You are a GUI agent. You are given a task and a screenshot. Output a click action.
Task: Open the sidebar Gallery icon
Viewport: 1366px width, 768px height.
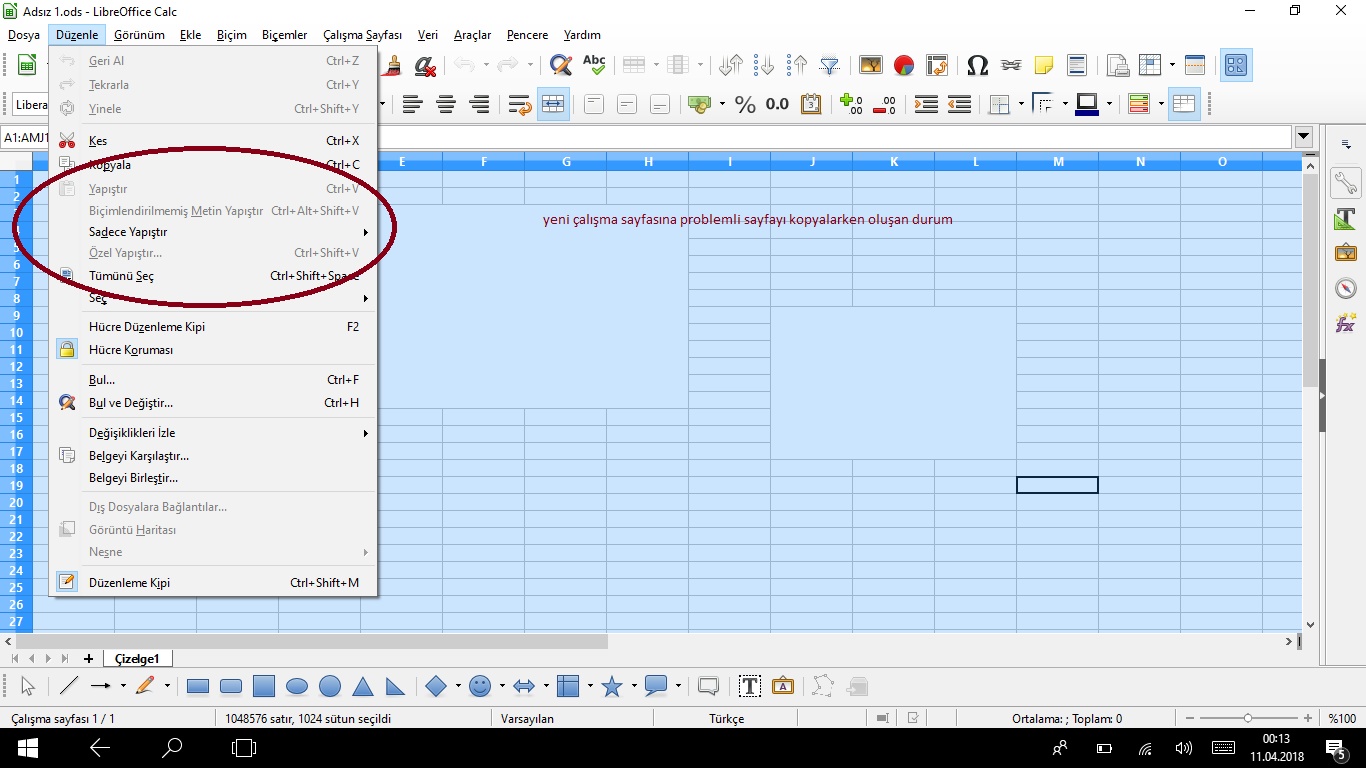click(x=1345, y=253)
